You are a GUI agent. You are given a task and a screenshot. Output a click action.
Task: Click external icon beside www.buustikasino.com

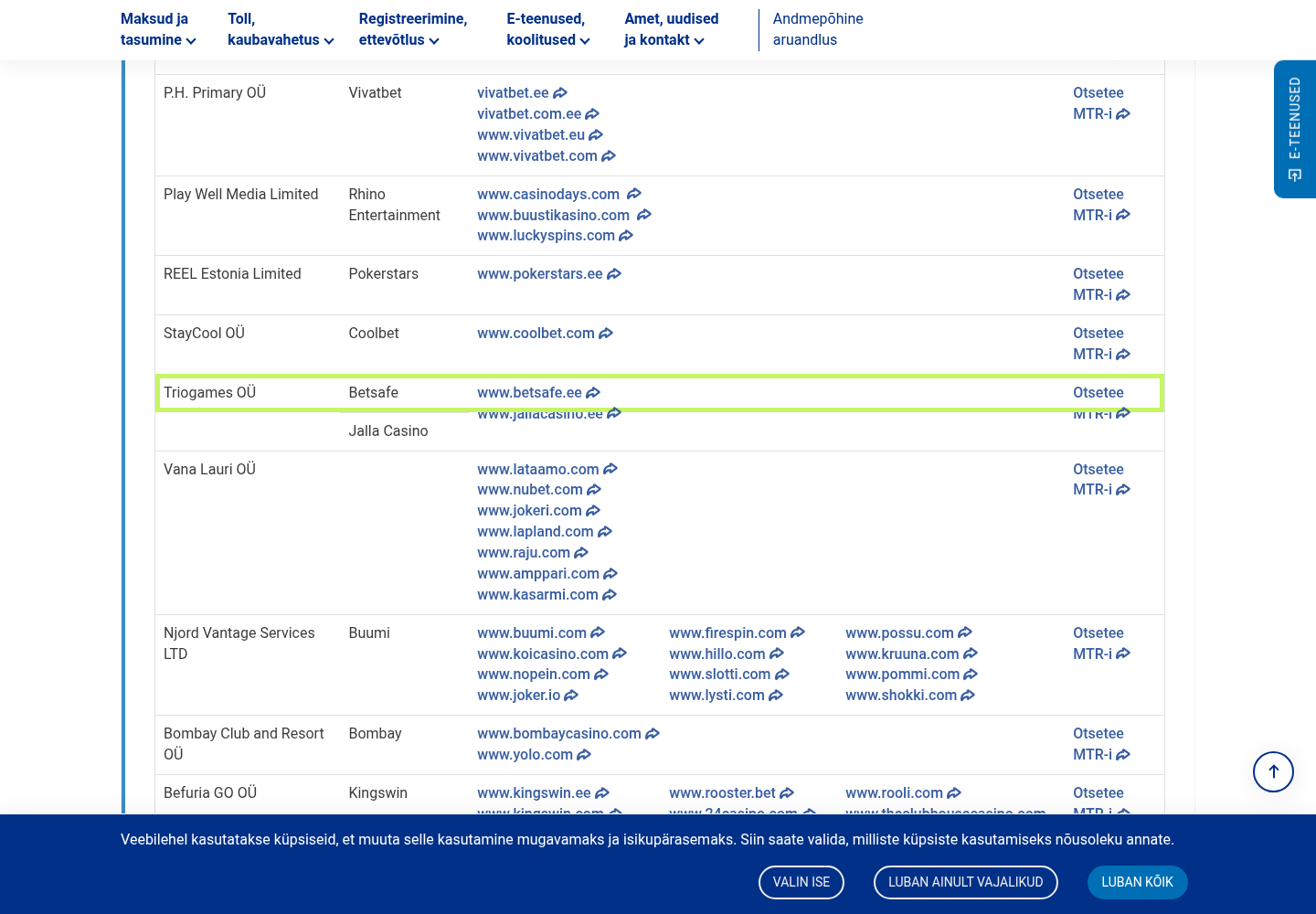click(644, 216)
